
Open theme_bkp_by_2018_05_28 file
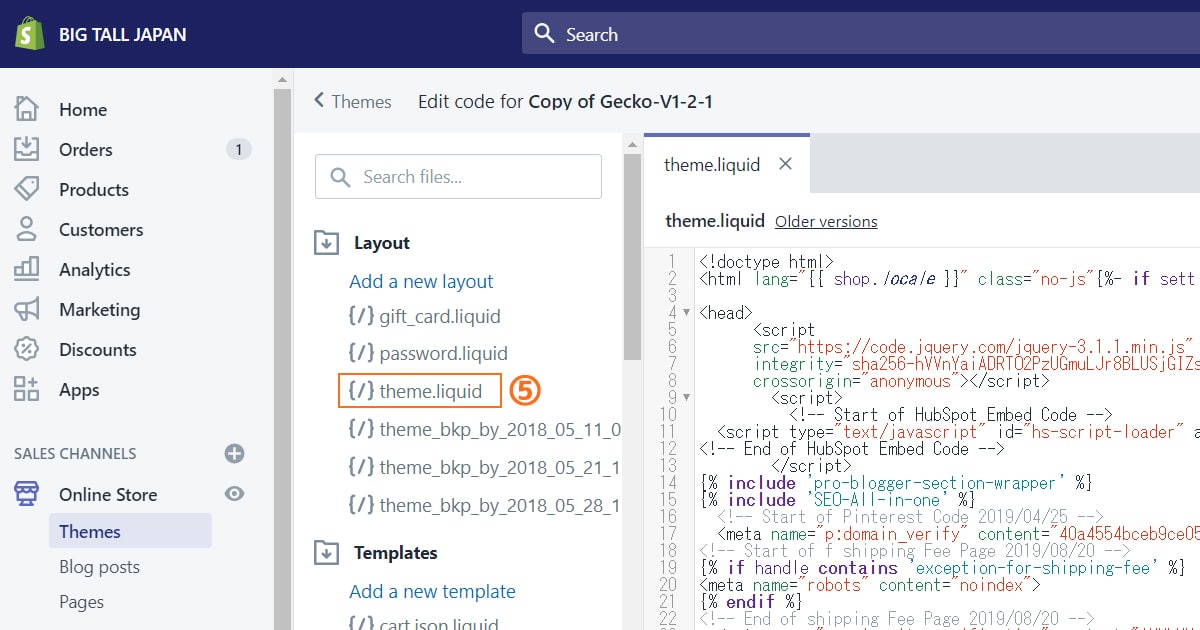click(500, 505)
